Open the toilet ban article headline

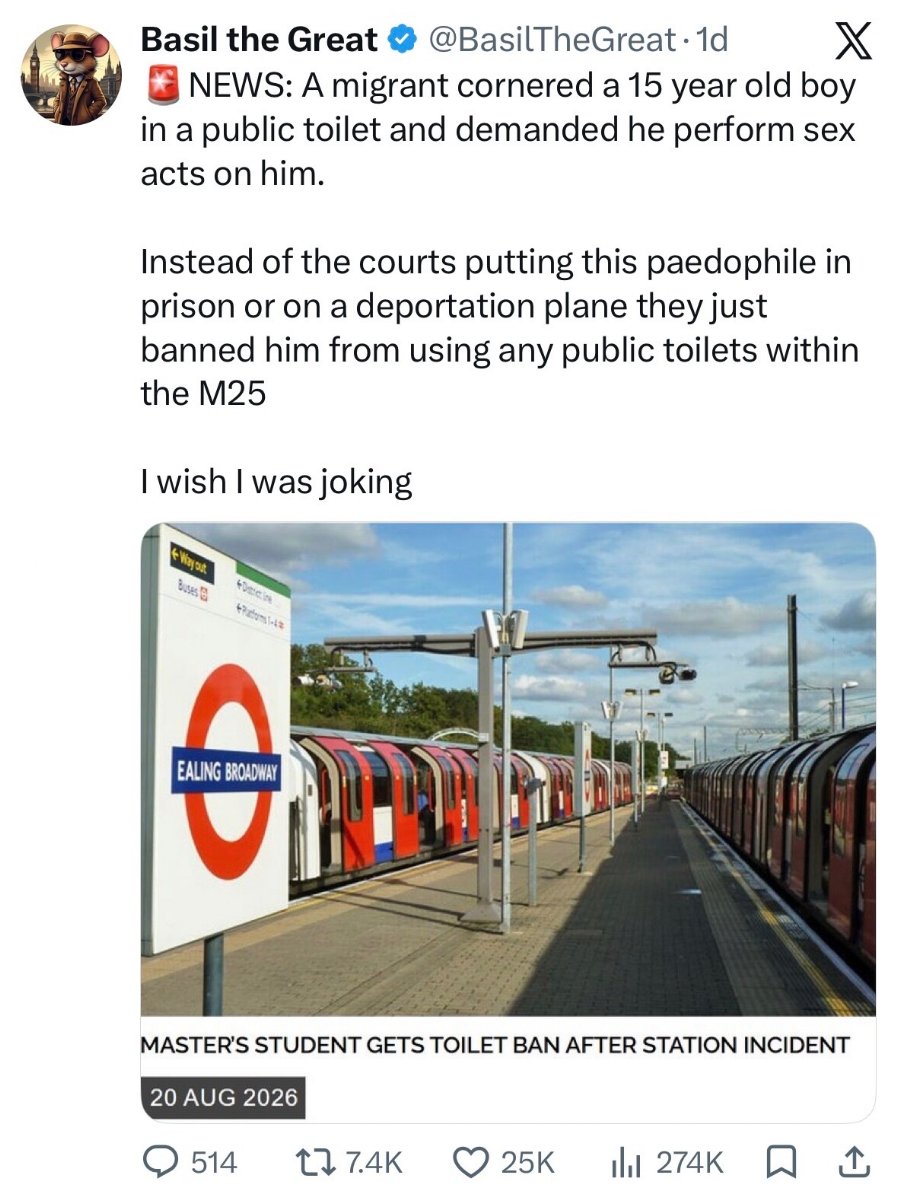[x=495, y=1045]
